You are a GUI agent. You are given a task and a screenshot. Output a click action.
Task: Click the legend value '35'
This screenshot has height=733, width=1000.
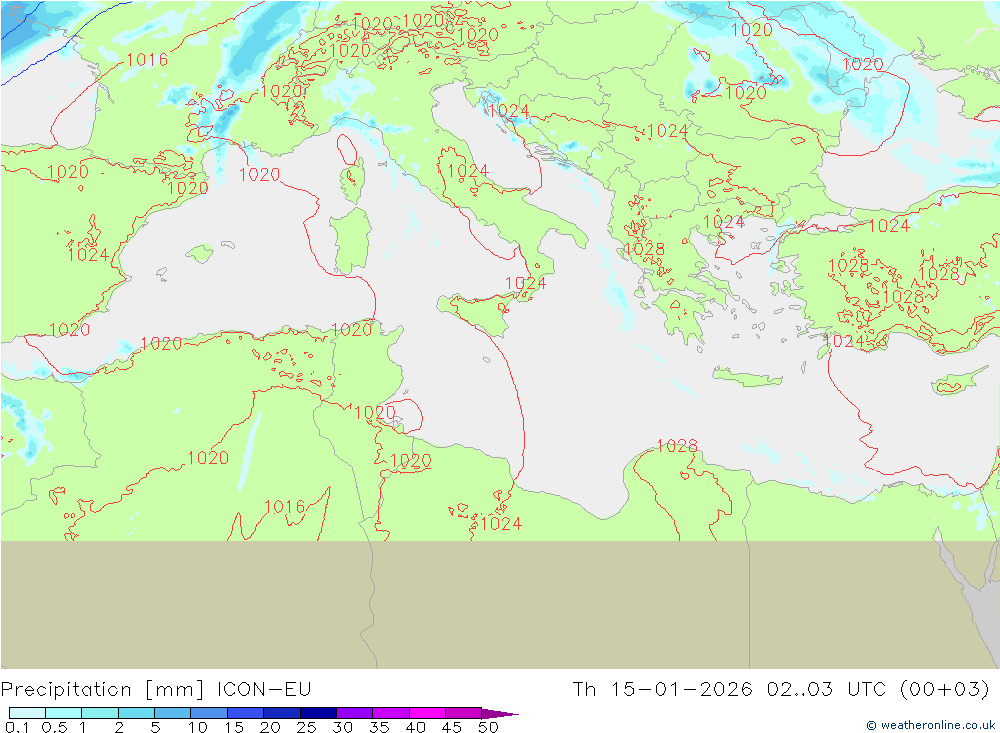click(x=379, y=727)
